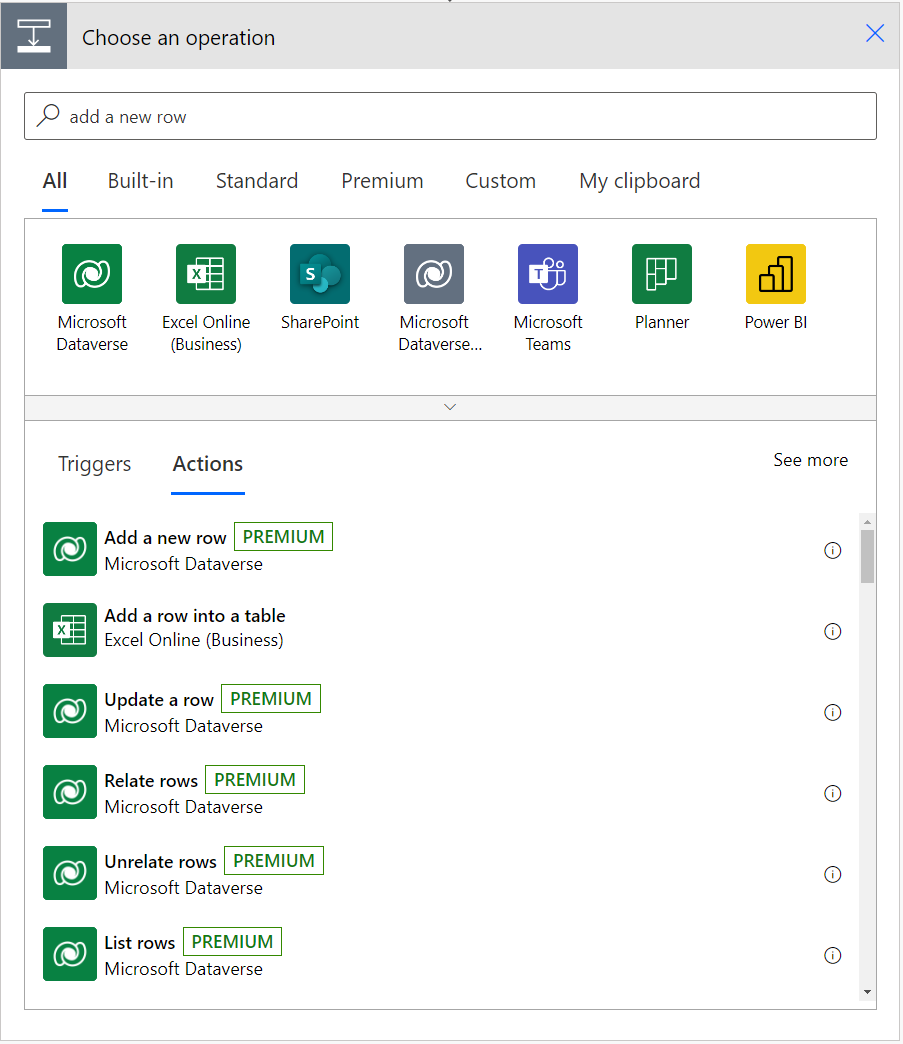Switch to the Triggers tab
This screenshot has width=903, height=1044.
click(94, 464)
